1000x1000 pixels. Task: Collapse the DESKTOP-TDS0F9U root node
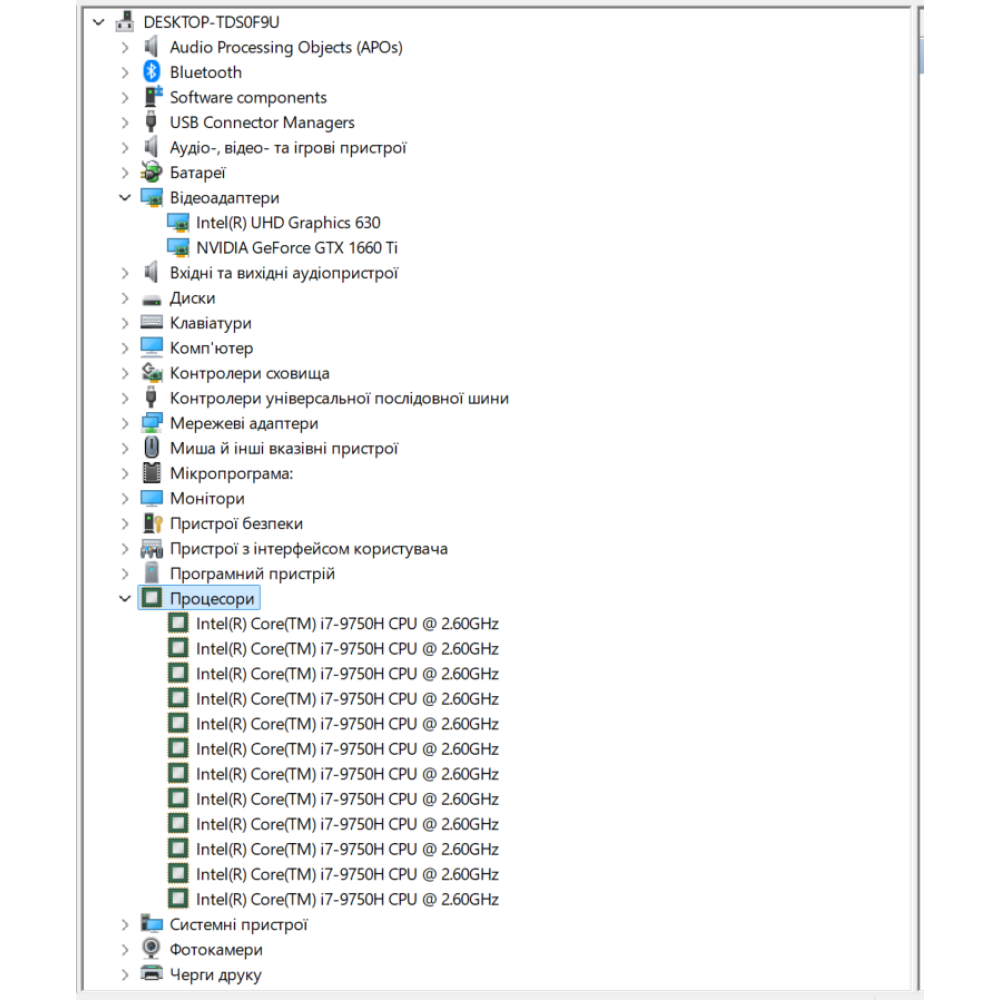click(x=98, y=22)
